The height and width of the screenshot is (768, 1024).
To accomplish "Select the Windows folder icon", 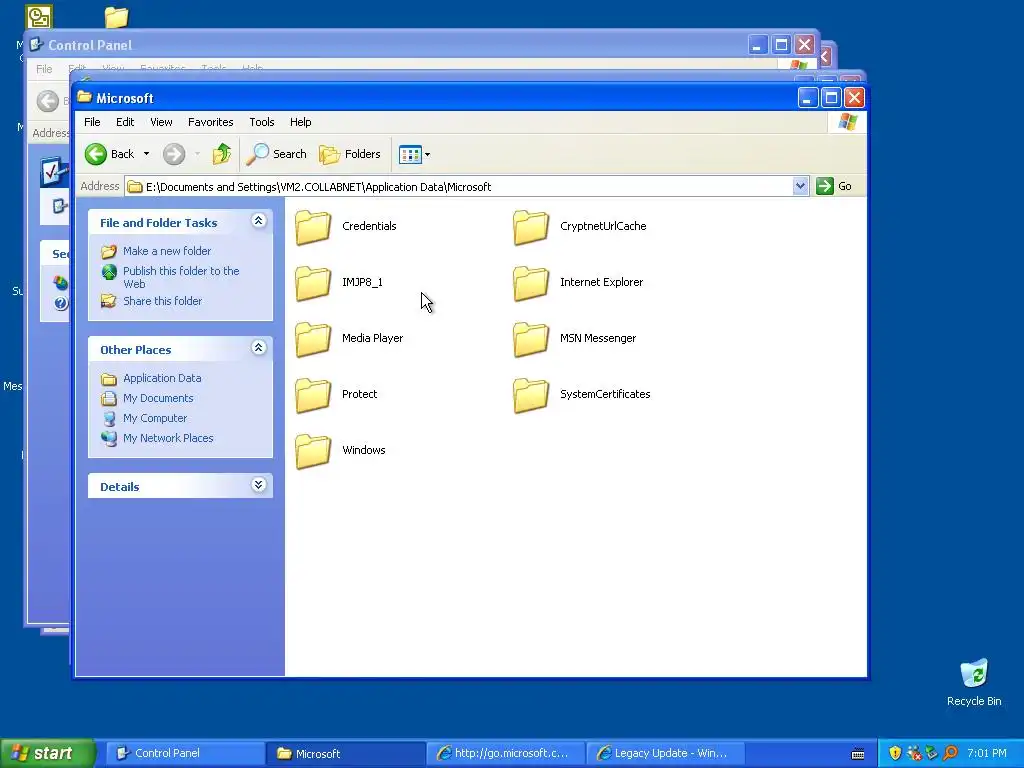I will [313, 451].
